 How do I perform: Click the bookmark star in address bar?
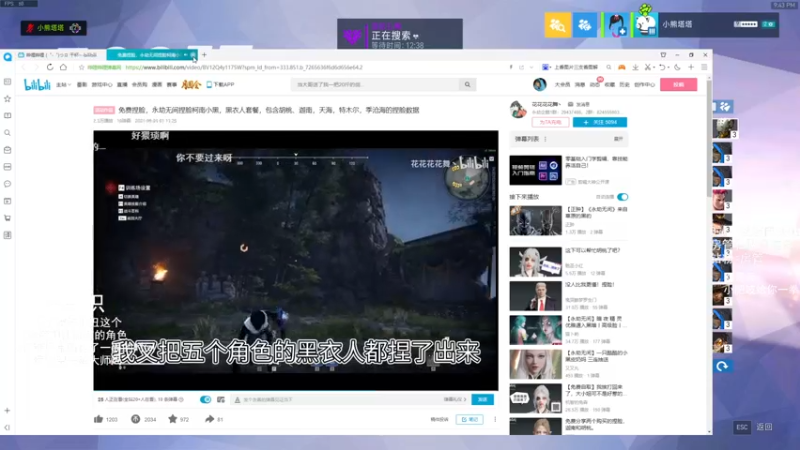click(x=81, y=67)
